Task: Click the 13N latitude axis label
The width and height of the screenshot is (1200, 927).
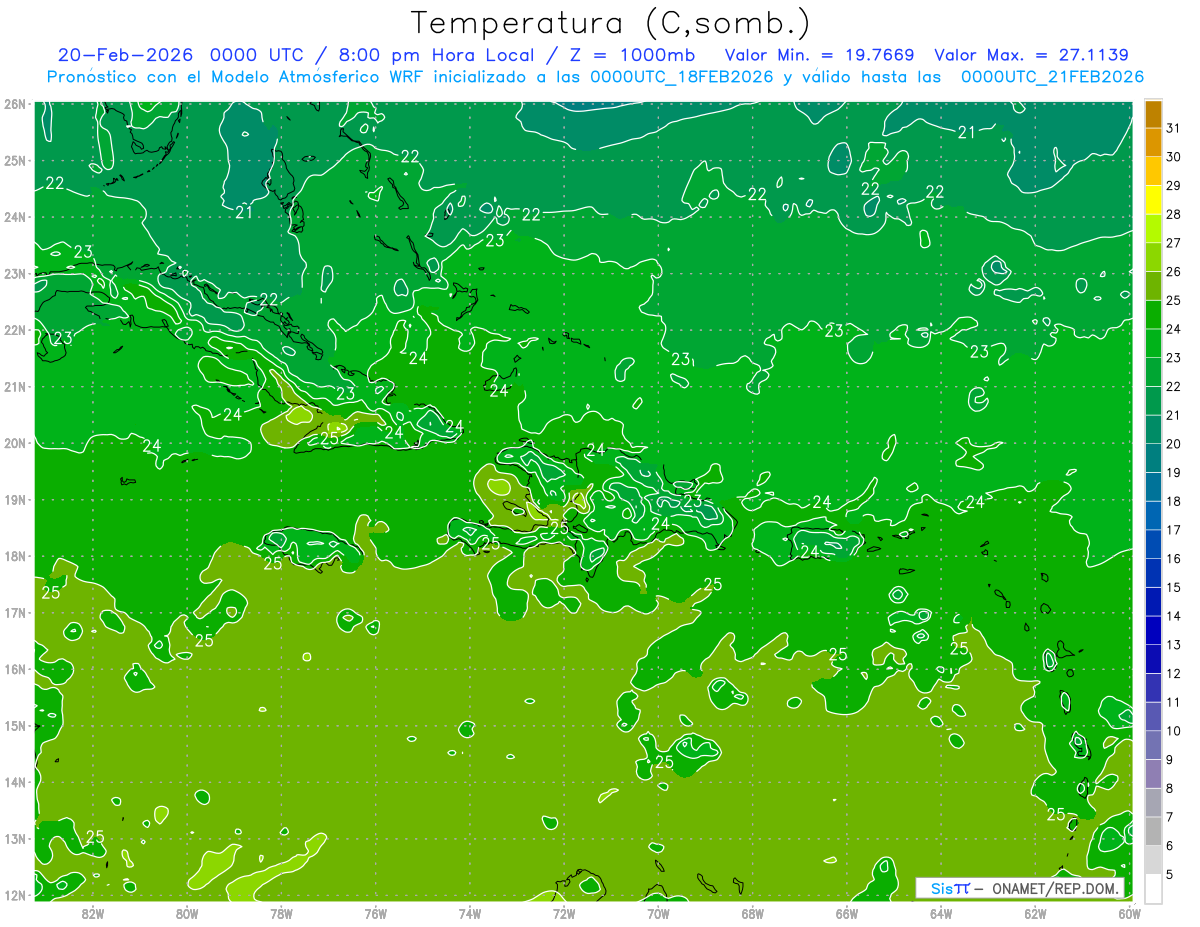Action: (15, 838)
